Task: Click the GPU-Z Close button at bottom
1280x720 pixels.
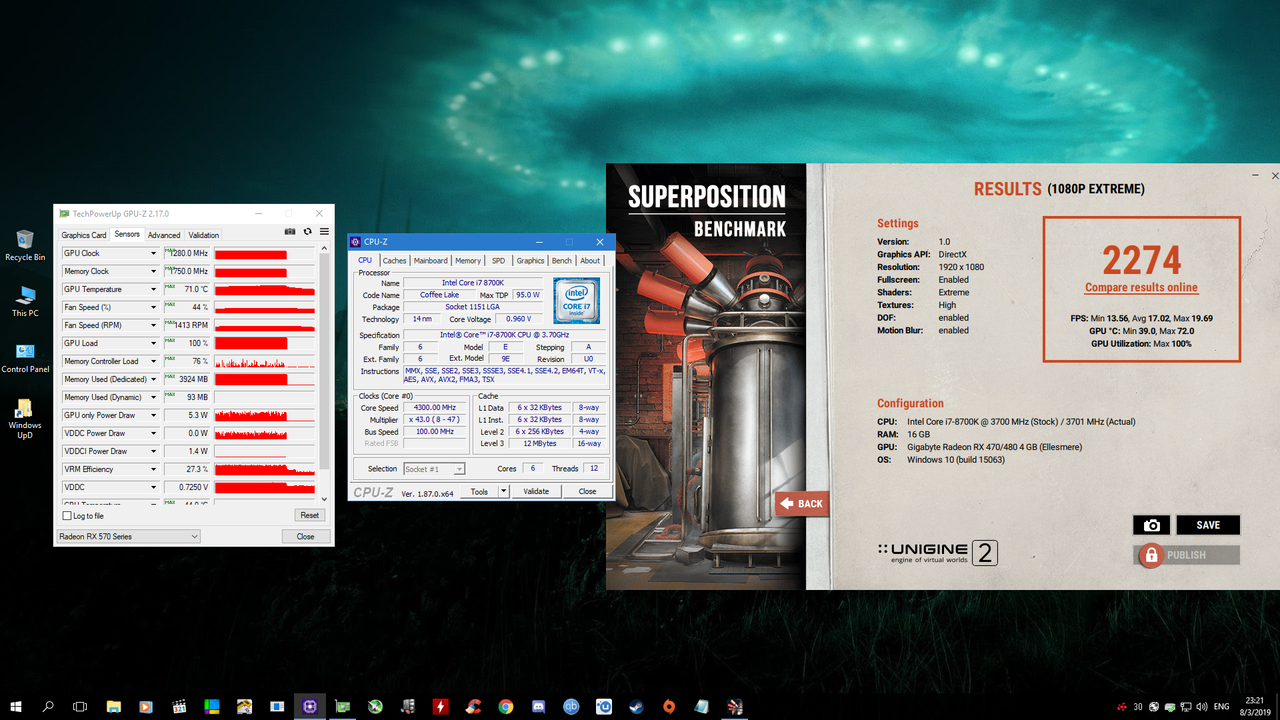Action: click(x=305, y=537)
